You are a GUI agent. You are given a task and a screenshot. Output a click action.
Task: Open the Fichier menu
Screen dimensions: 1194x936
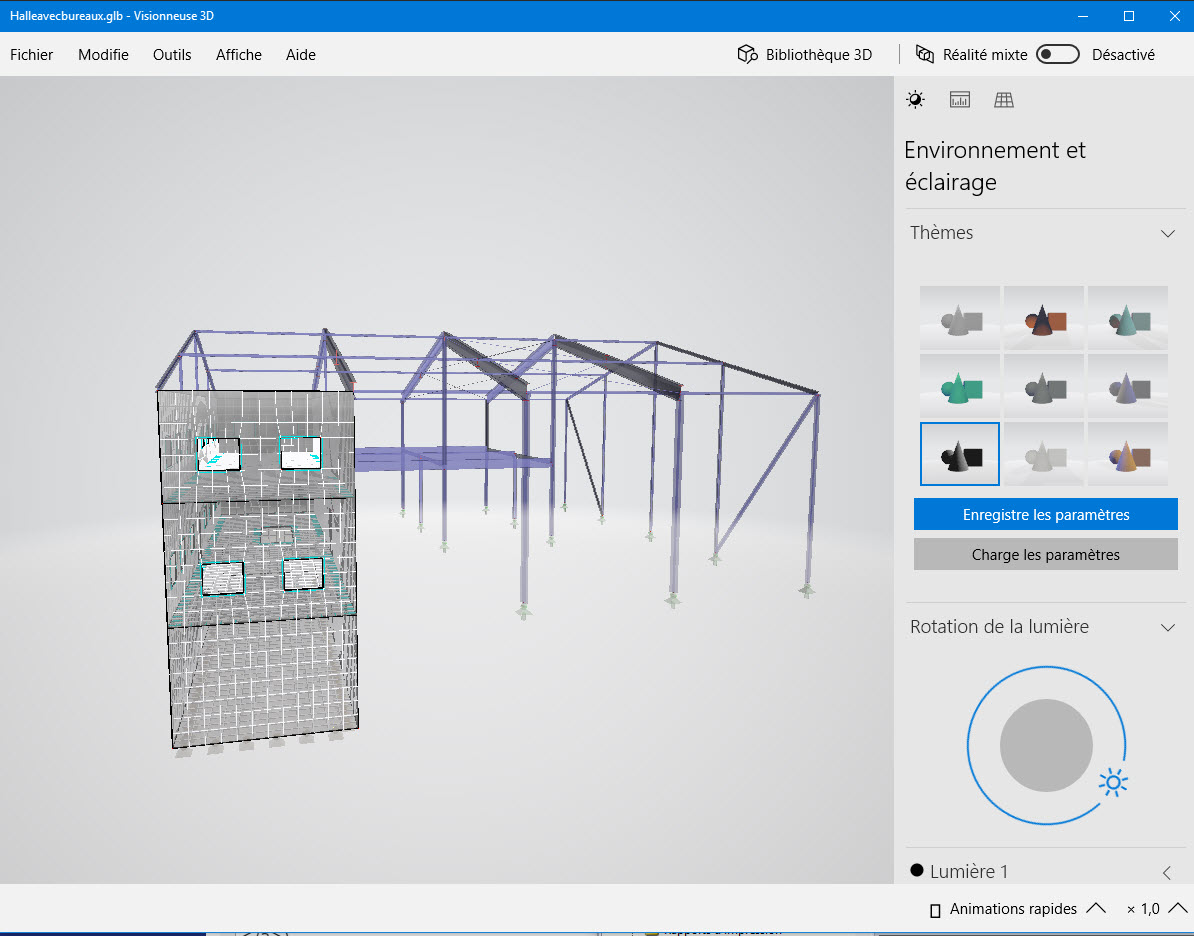point(31,55)
